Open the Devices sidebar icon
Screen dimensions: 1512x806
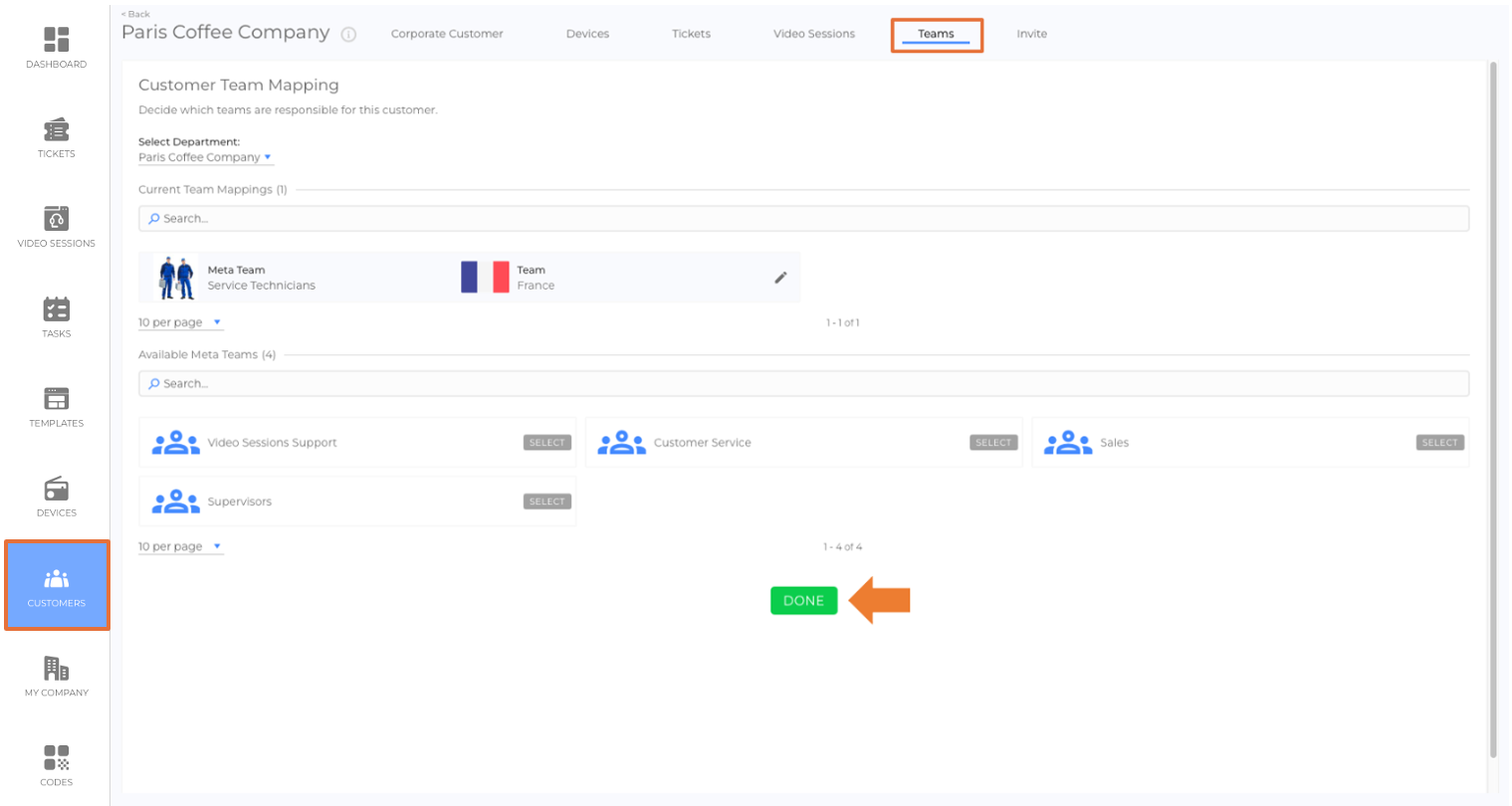pos(57,496)
